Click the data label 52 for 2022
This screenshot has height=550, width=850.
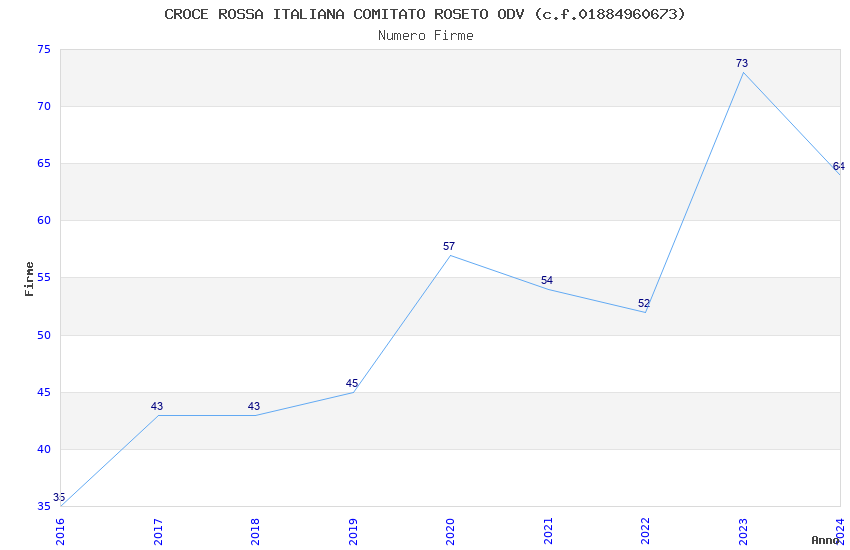pyautogui.click(x=644, y=303)
